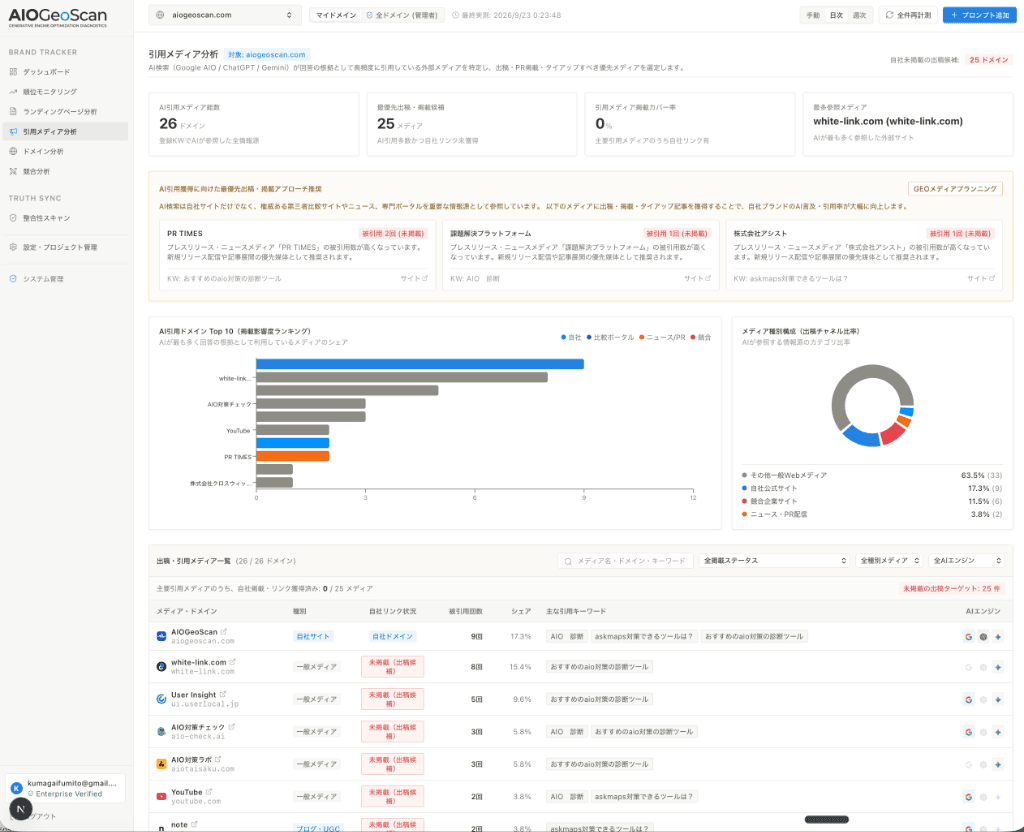
Task: Click Google engine icon in User Insight row
Action: (x=968, y=699)
